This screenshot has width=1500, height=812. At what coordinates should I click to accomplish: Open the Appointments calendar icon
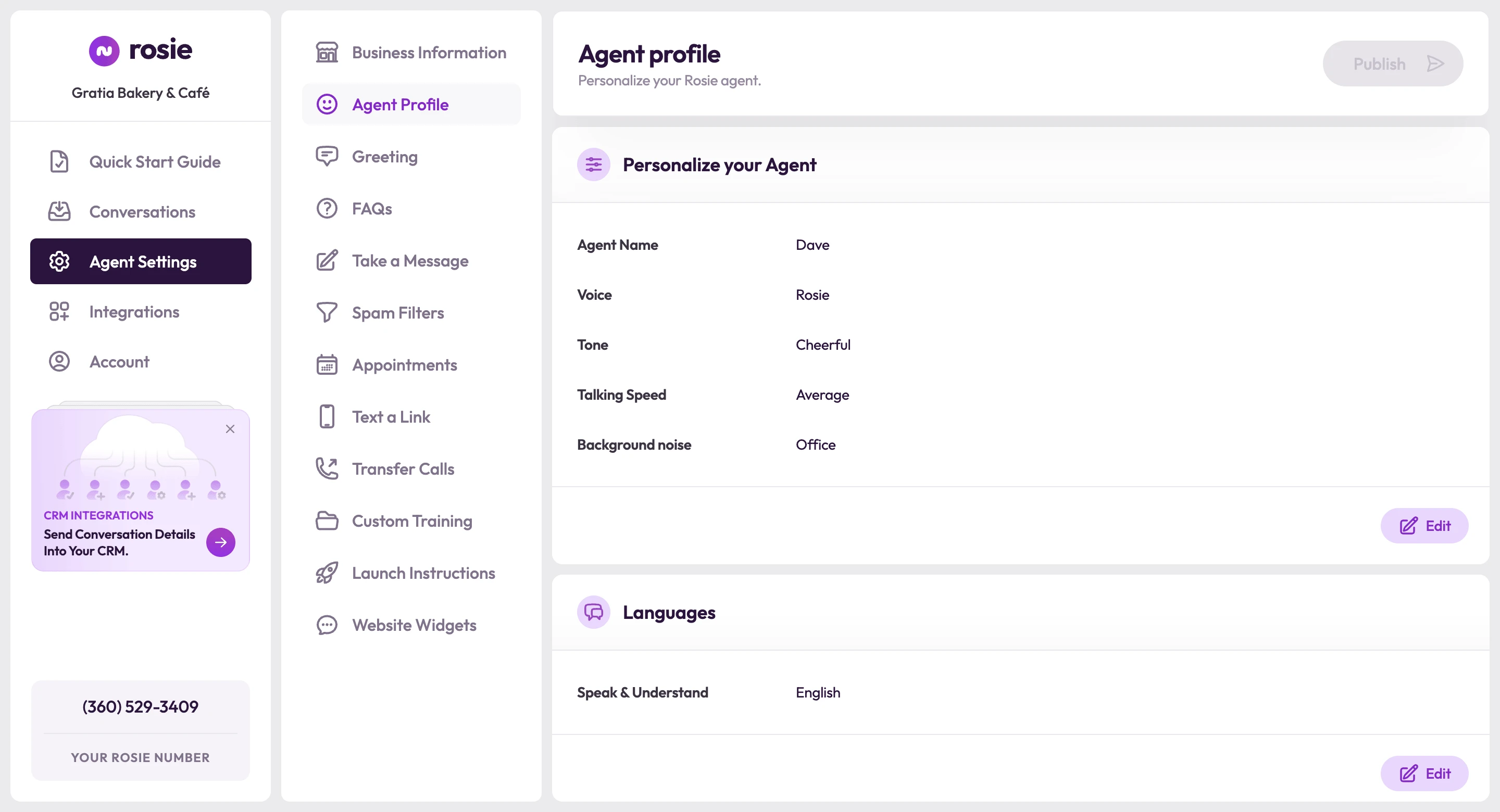pos(327,365)
